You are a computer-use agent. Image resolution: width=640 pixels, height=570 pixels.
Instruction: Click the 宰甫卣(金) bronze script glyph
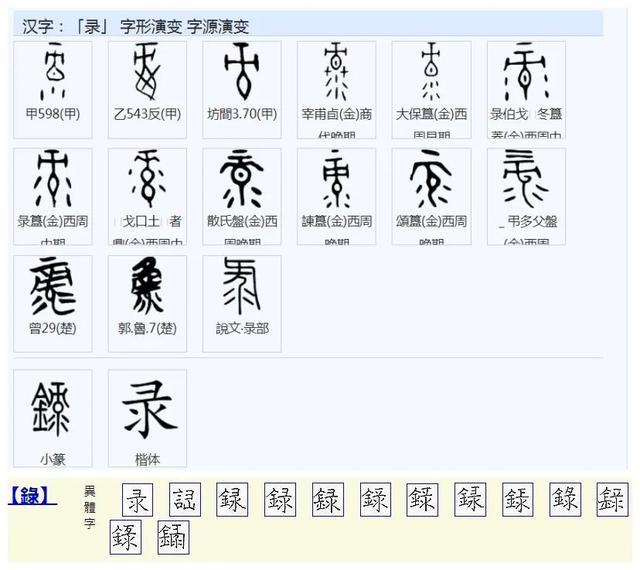336,72
